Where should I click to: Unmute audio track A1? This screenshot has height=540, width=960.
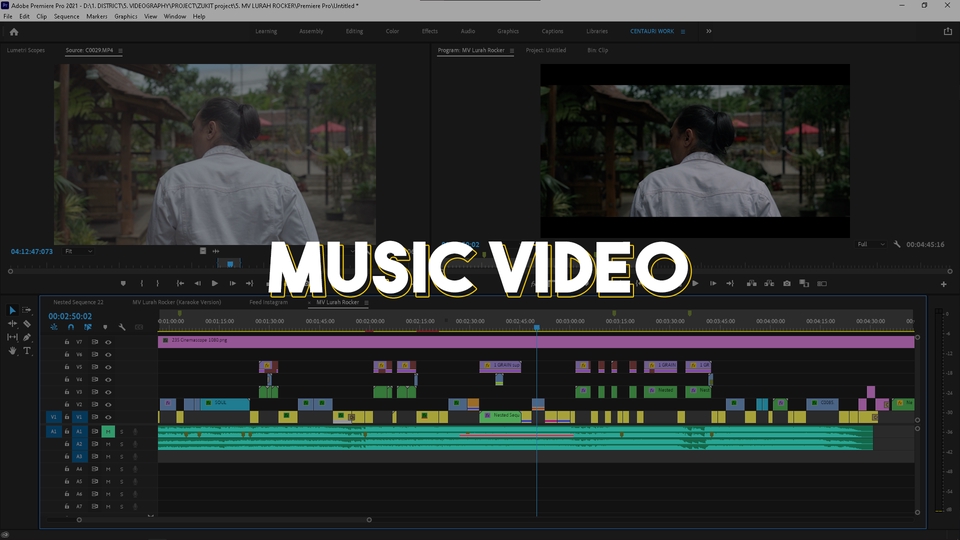point(108,432)
